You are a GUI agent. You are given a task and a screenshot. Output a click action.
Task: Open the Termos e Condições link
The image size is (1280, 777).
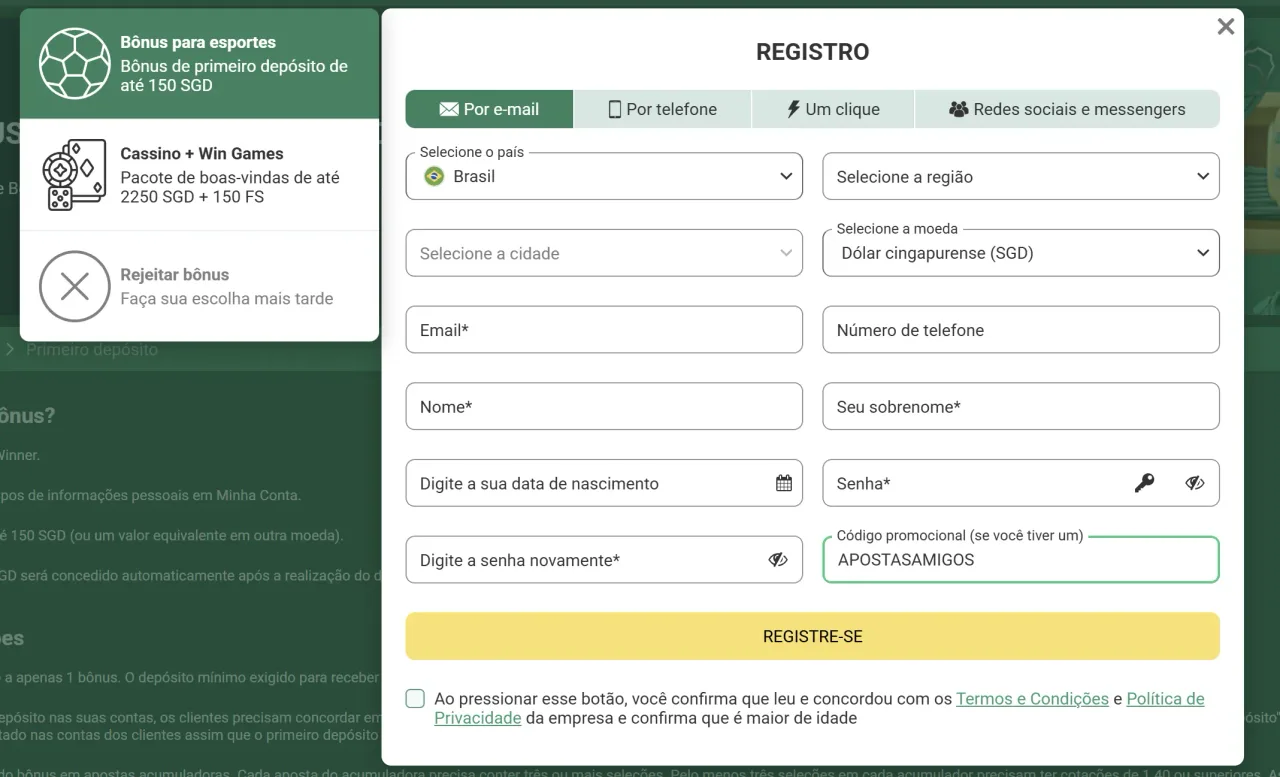click(1032, 699)
